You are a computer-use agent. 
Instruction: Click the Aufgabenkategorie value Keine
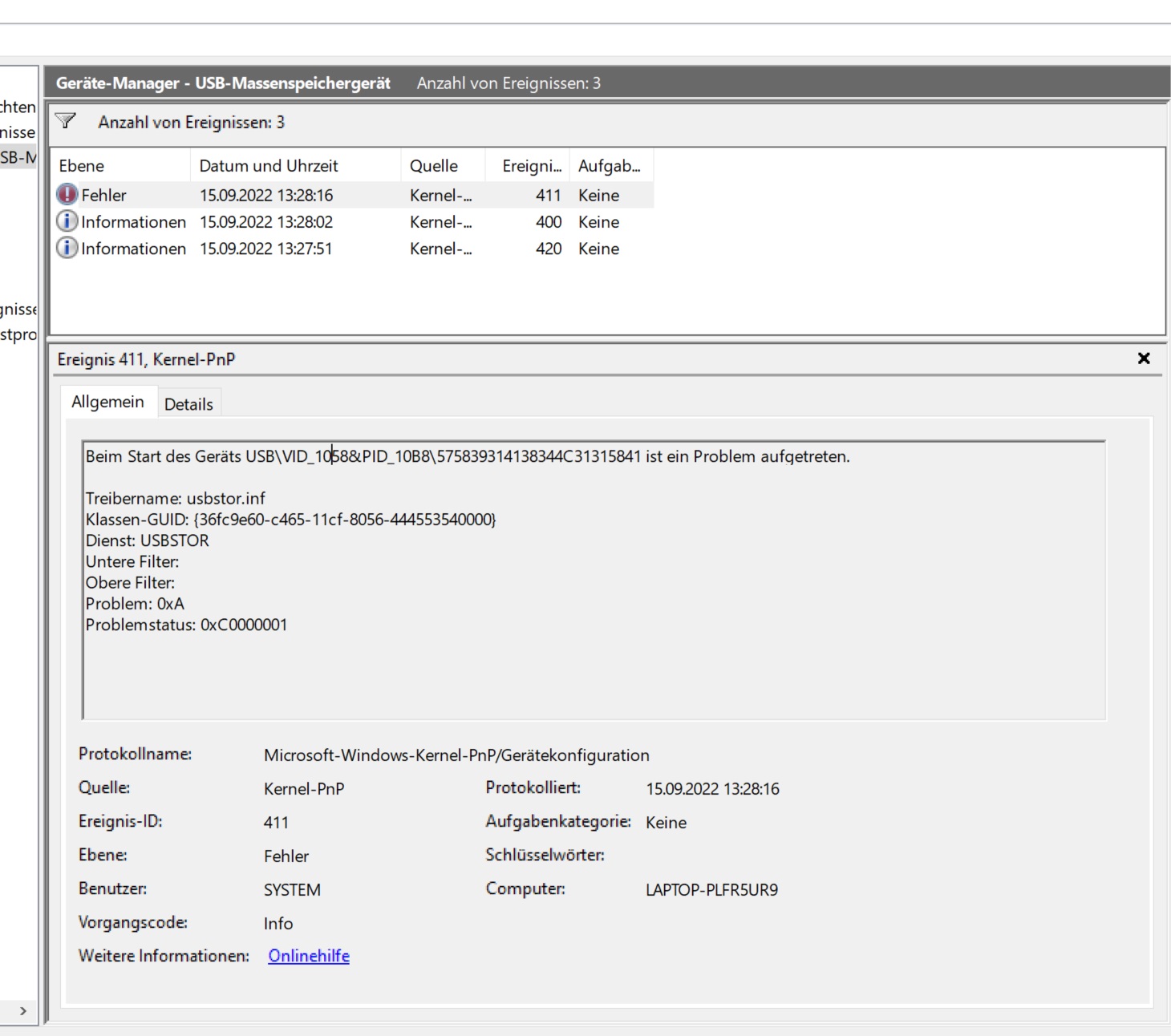point(666,823)
